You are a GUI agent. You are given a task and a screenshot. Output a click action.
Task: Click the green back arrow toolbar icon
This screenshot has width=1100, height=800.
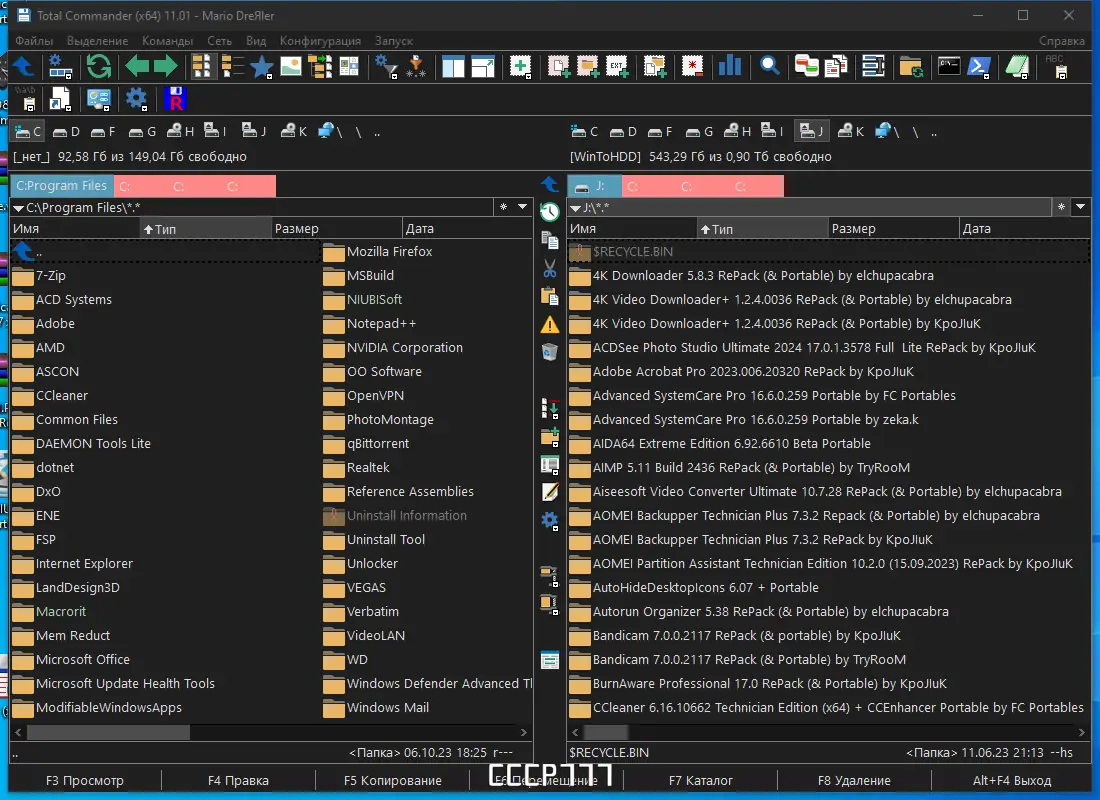pos(137,67)
